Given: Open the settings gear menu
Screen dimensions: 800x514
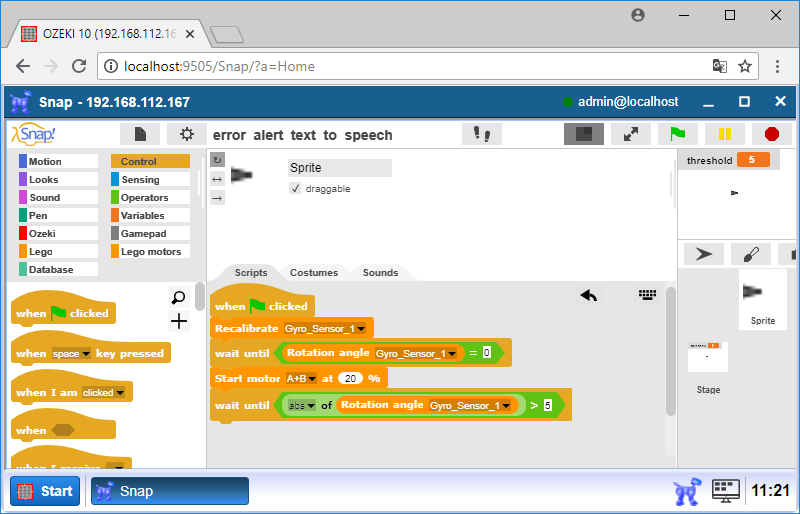Looking at the screenshot, I should coord(187,134).
